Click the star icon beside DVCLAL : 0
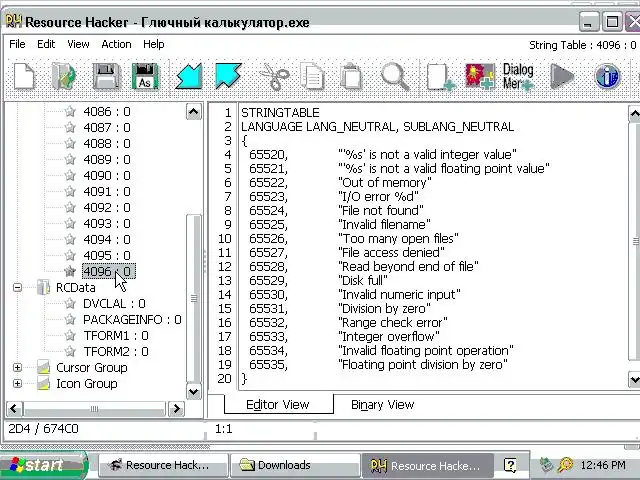 (x=70, y=303)
